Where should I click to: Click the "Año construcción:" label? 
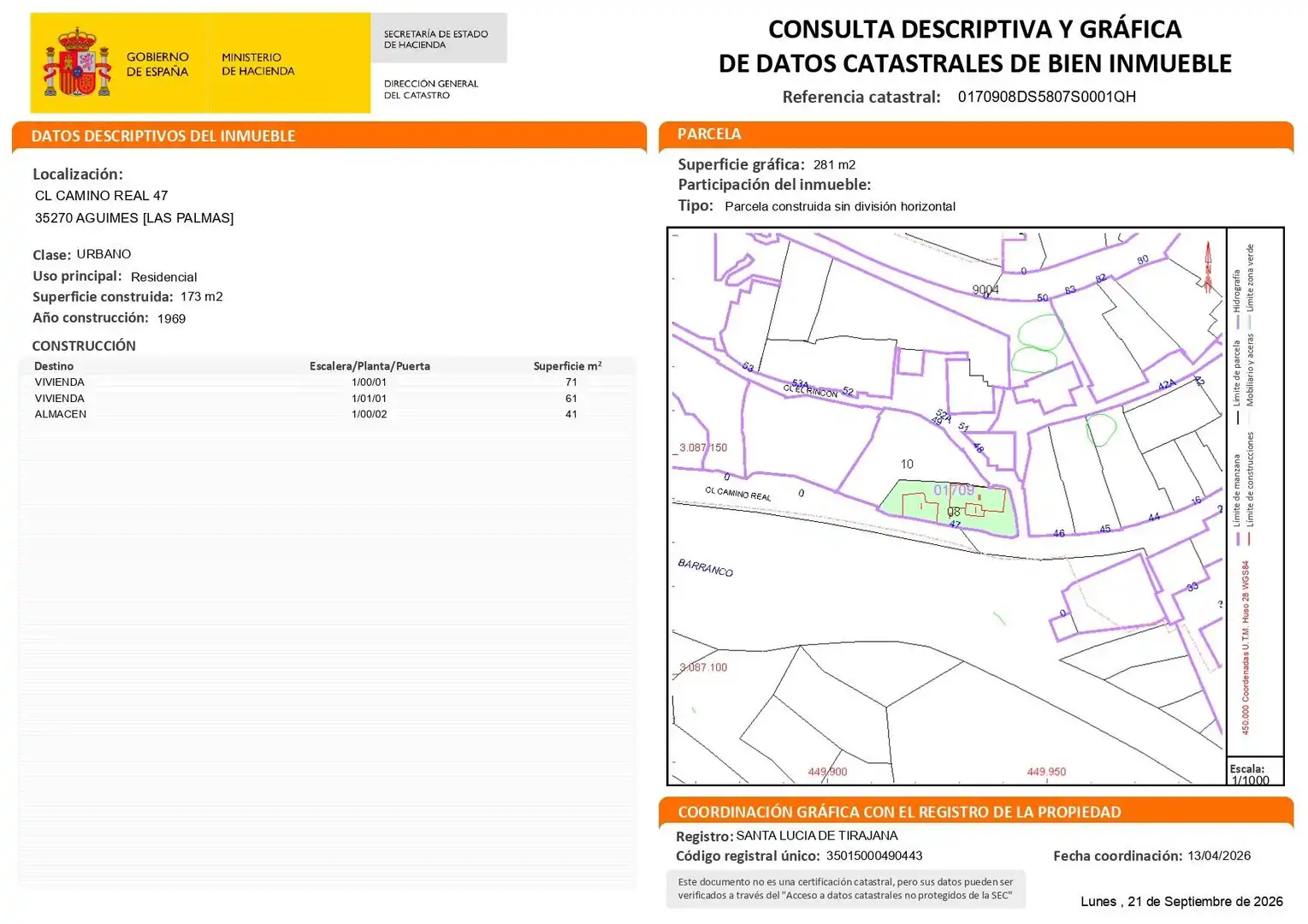click(91, 318)
